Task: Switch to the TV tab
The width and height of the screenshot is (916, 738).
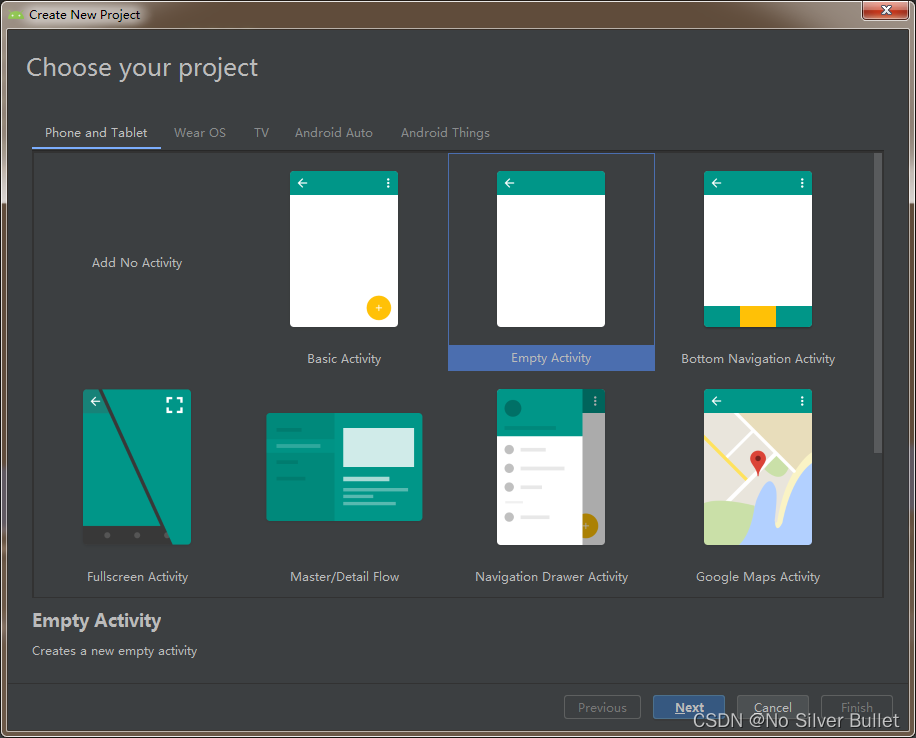Action: 261,133
